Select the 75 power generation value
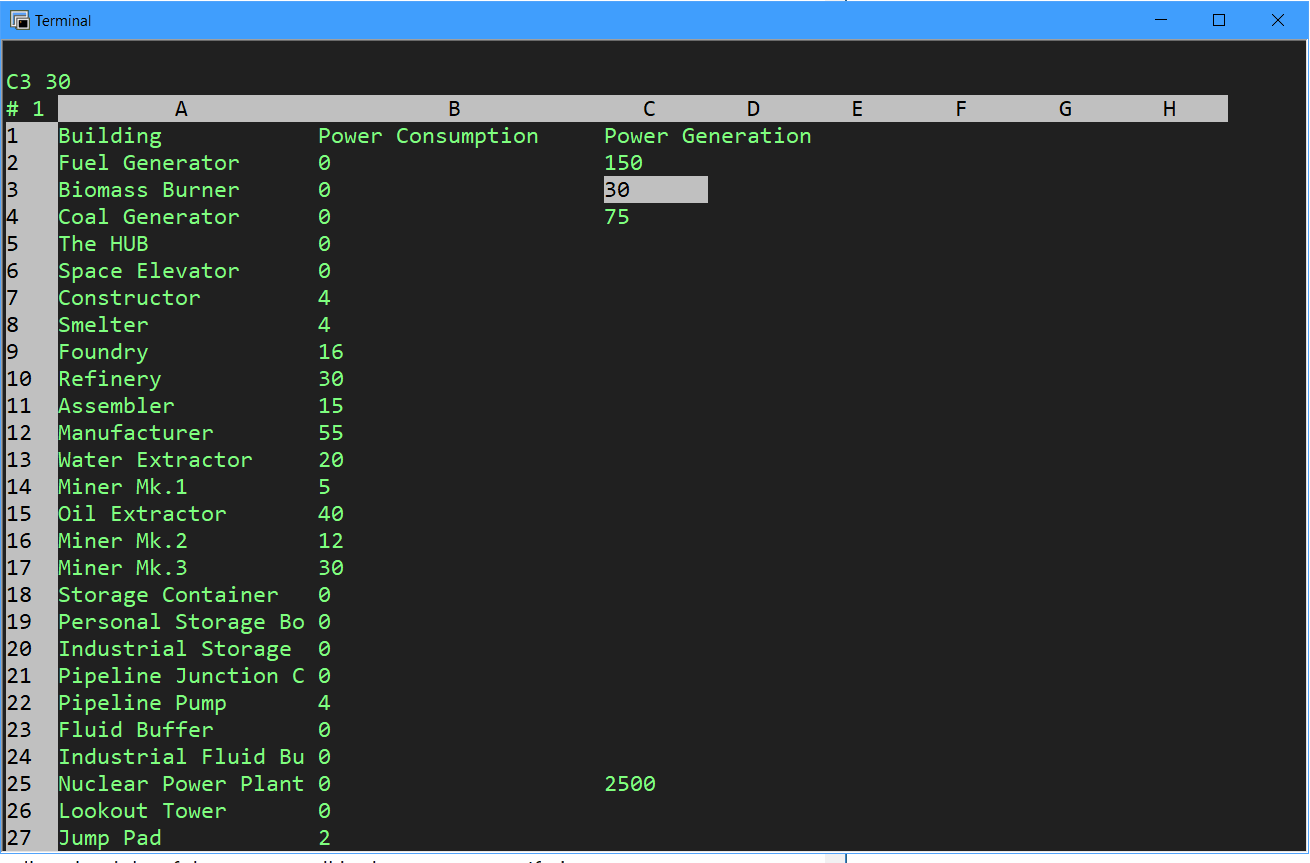Image resolution: width=1310 pixels, height=863 pixels. point(617,217)
